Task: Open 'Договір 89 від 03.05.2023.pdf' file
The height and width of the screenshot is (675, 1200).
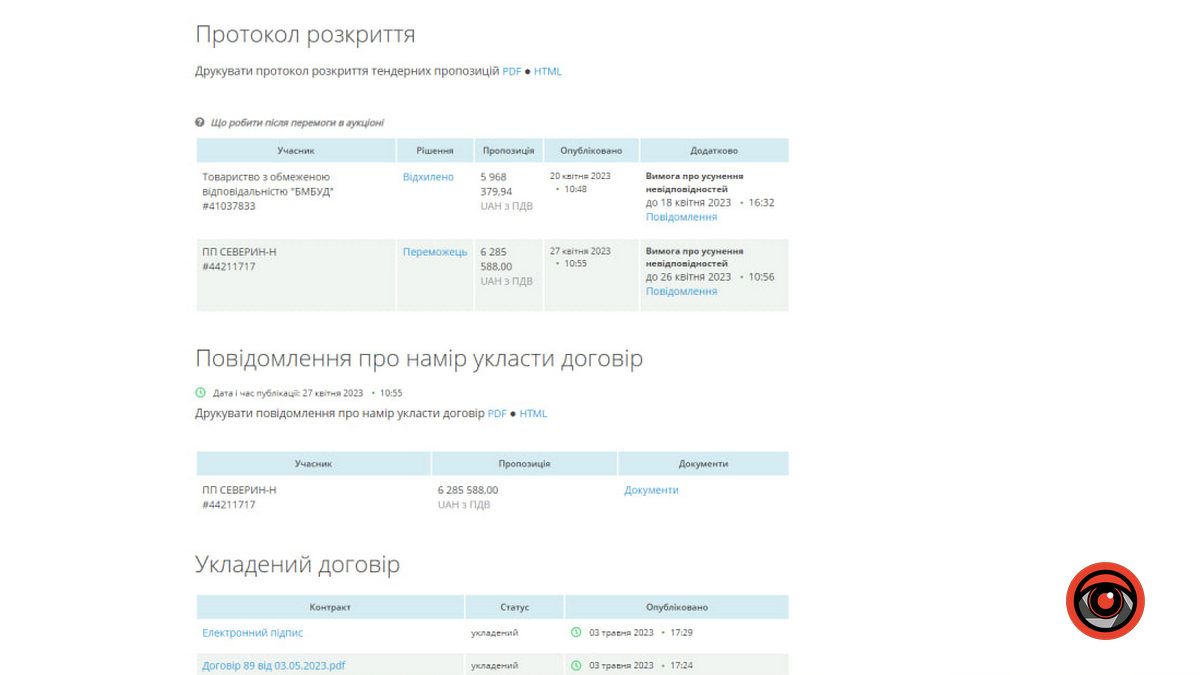Action: click(x=273, y=665)
